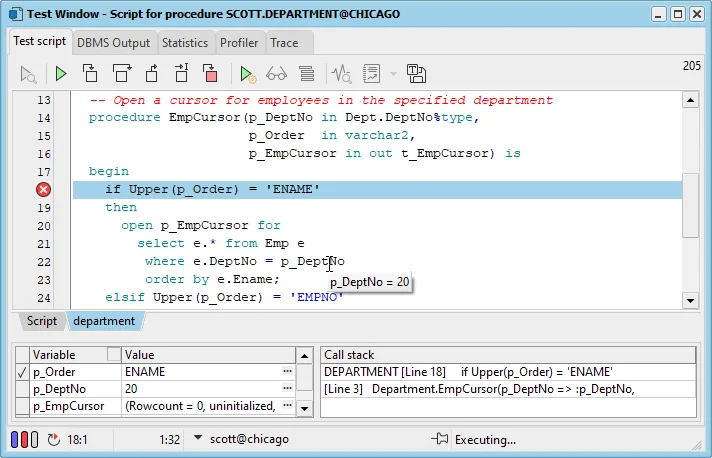The width and height of the screenshot is (712, 458).
Task: Switch to the Profiler tab
Action: click(239, 43)
